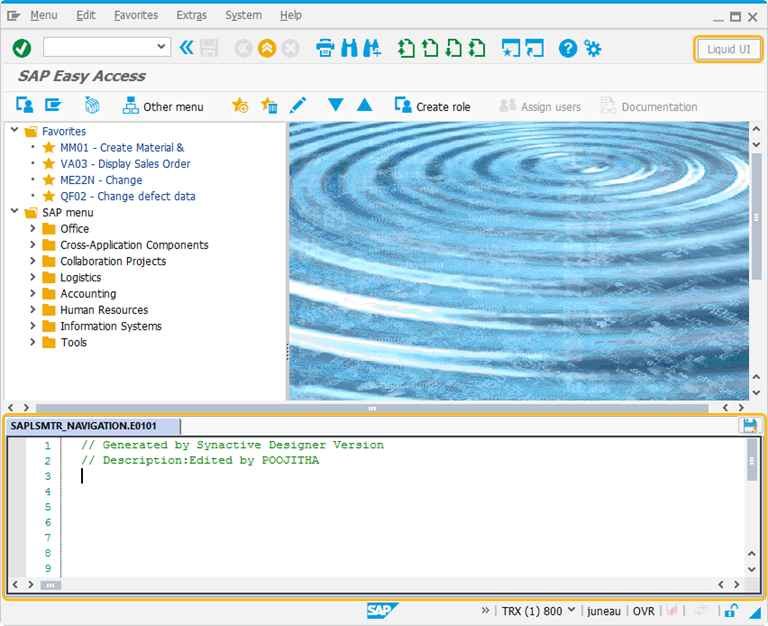Screen dimensions: 768x626
Task: Click line number 5 in script editor
Action: [x=48, y=506]
